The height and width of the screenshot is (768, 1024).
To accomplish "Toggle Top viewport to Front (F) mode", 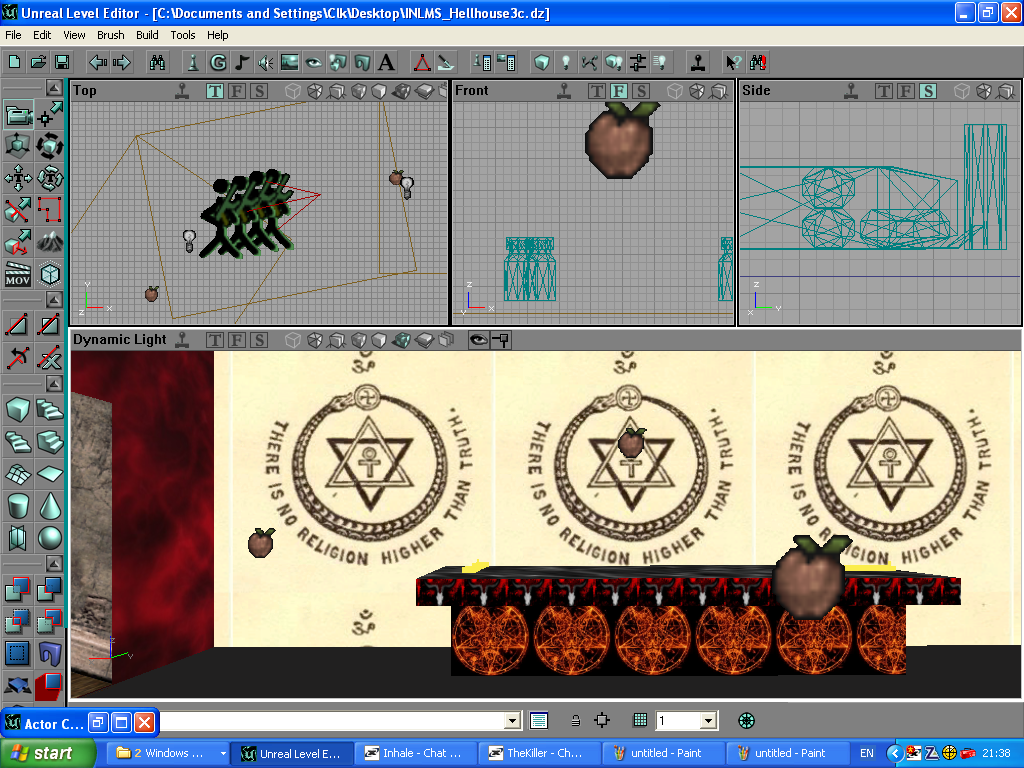I will pyautogui.click(x=237, y=91).
